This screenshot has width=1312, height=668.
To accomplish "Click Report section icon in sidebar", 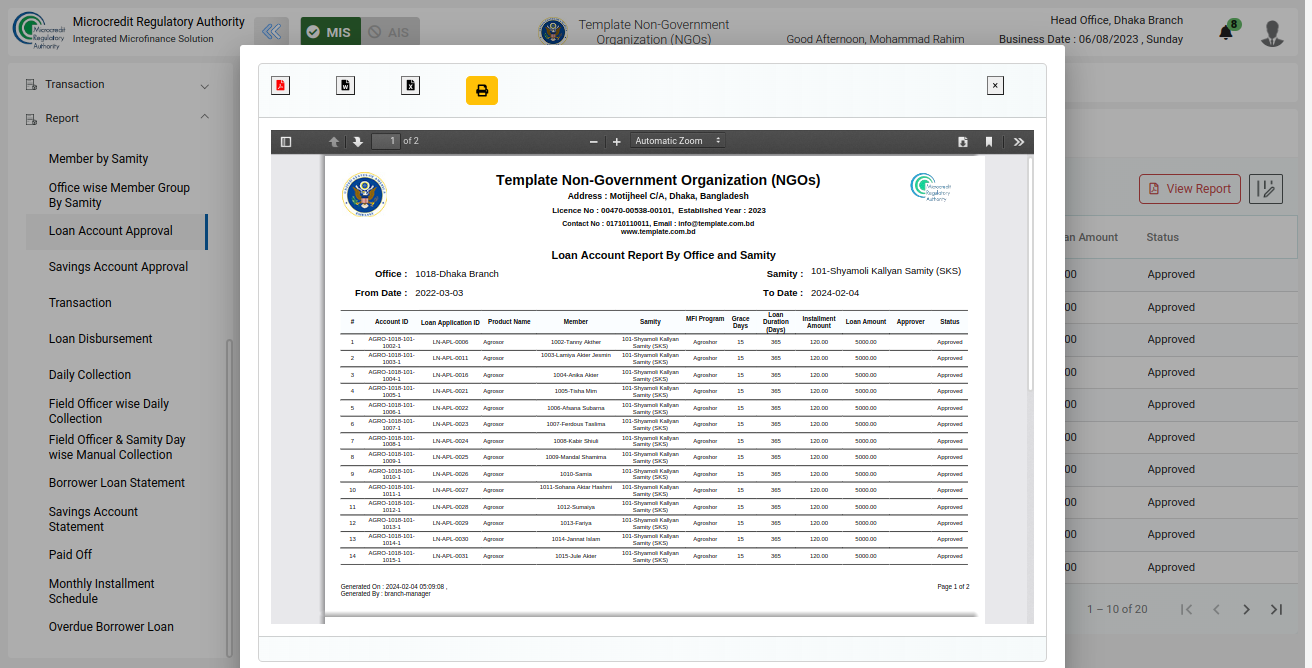I will 31,118.
